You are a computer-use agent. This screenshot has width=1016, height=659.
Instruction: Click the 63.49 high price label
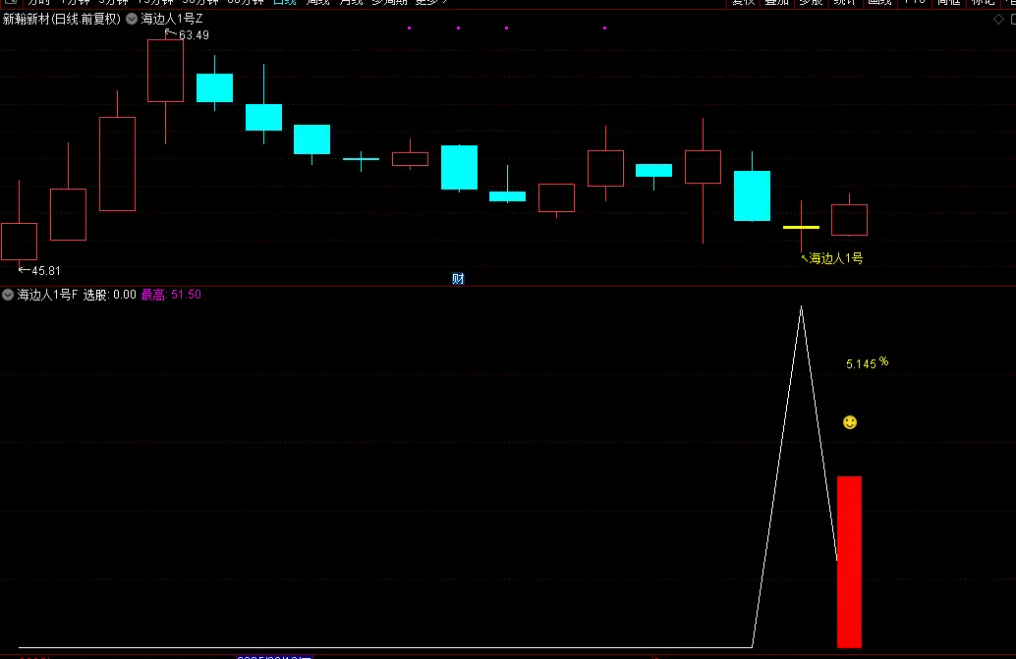pos(193,35)
